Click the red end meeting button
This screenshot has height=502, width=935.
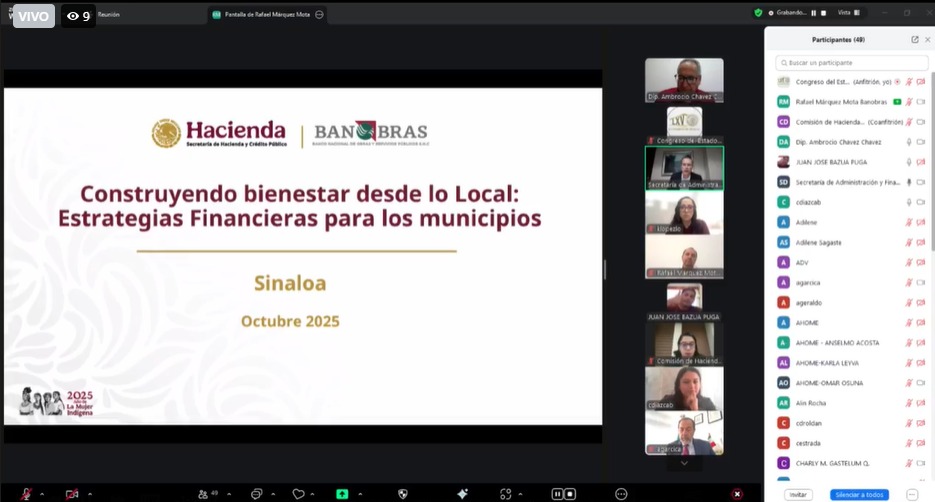pos(737,494)
